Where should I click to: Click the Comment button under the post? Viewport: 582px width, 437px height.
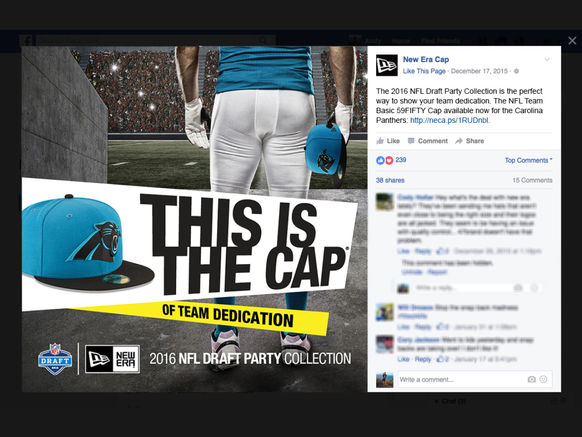[428, 141]
